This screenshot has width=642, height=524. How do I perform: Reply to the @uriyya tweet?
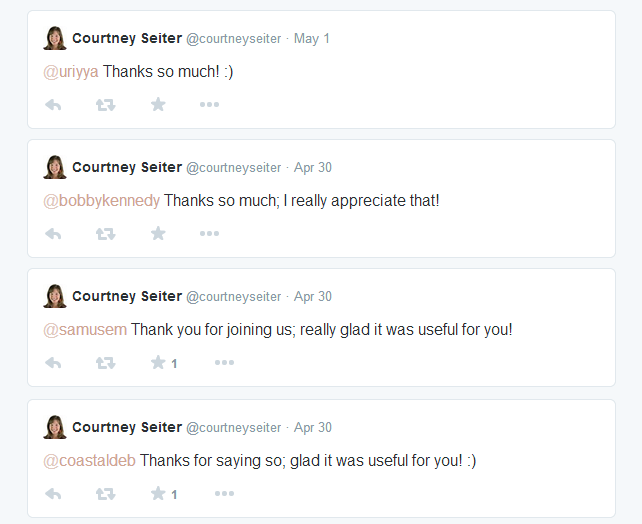pyautogui.click(x=53, y=105)
